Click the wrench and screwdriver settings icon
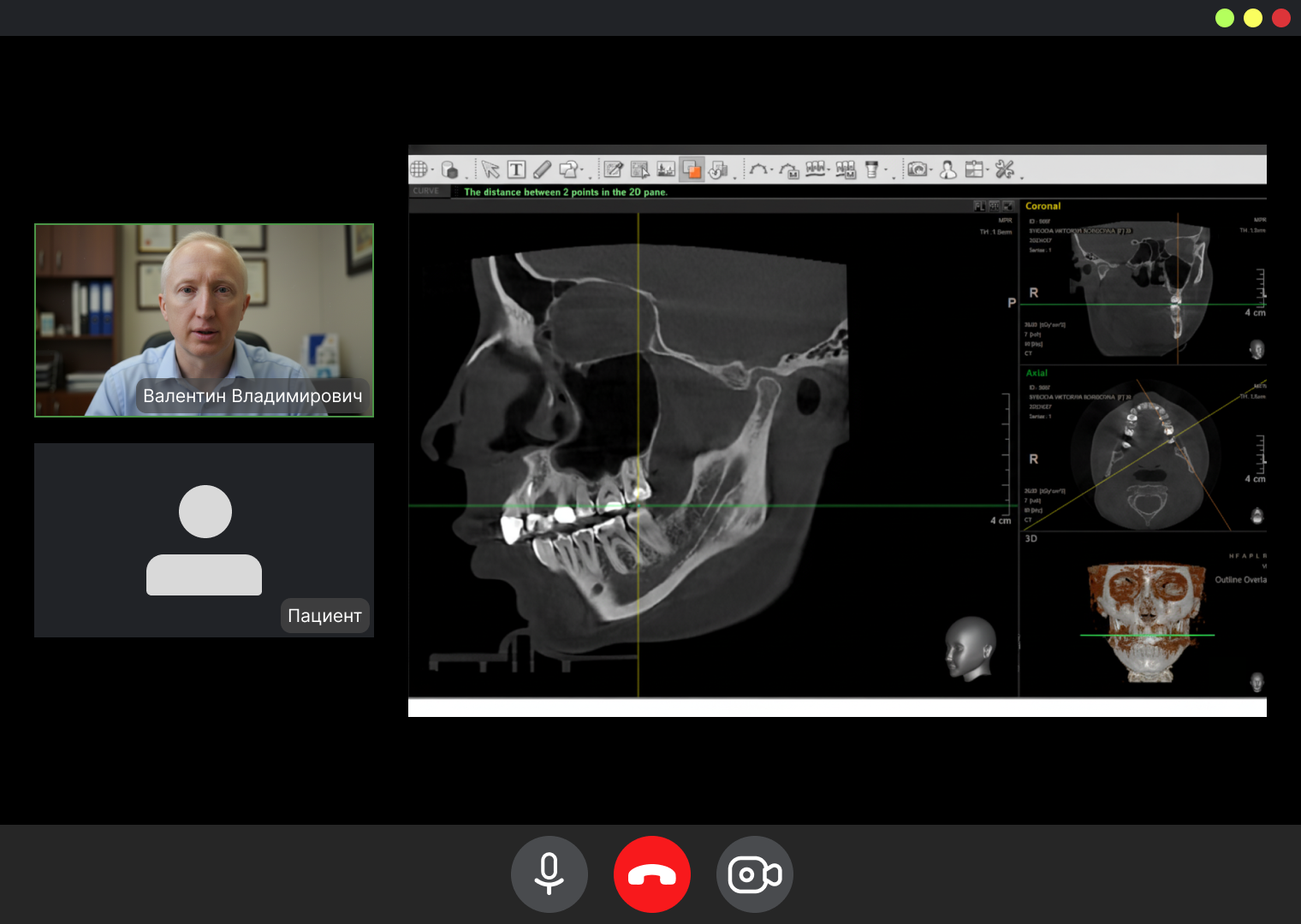The image size is (1301, 924). (x=1004, y=169)
